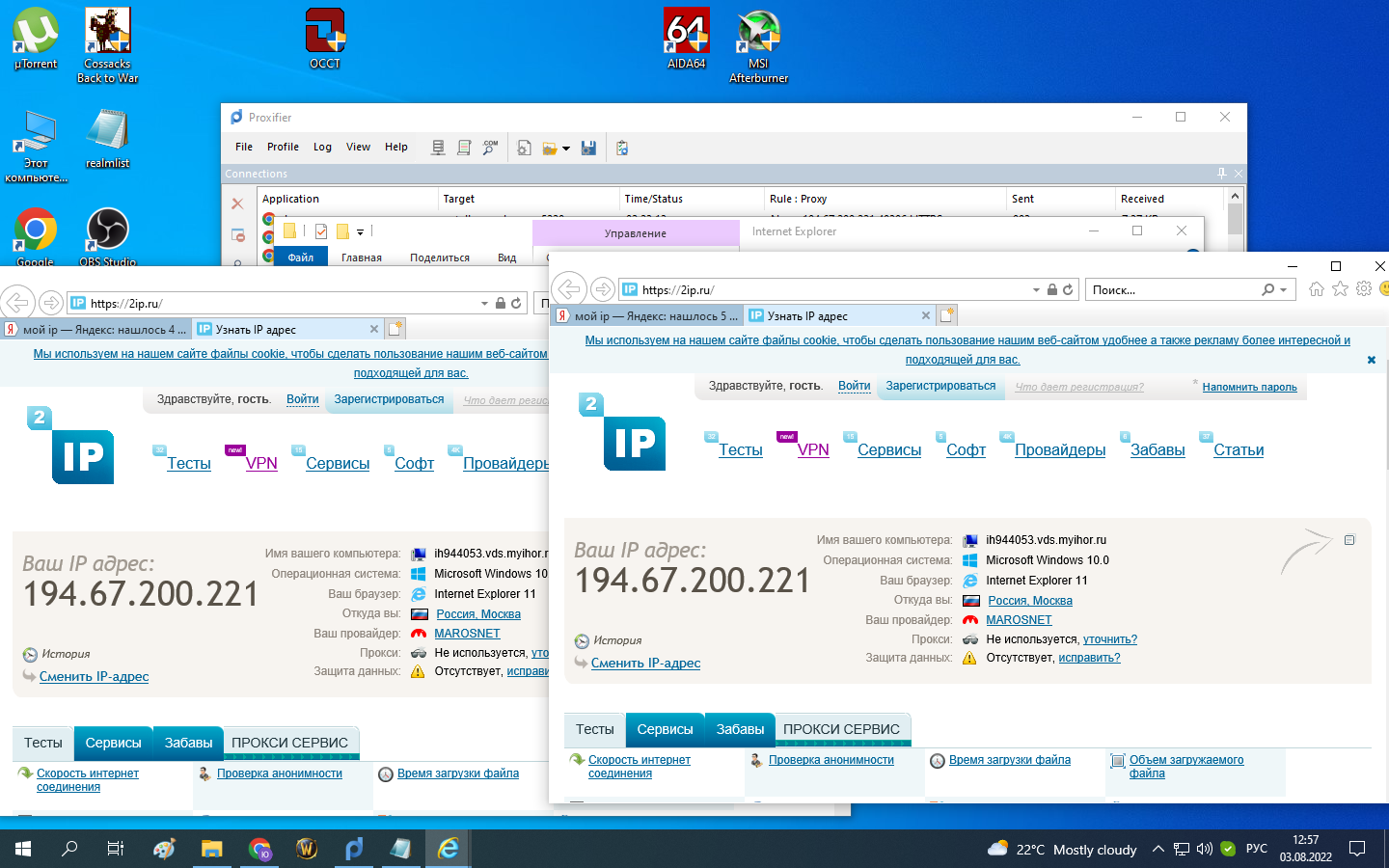Click the Поиск... search field in Internet Explorer
The width and height of the screenshot is (1389, 868).
(1172, 290)
